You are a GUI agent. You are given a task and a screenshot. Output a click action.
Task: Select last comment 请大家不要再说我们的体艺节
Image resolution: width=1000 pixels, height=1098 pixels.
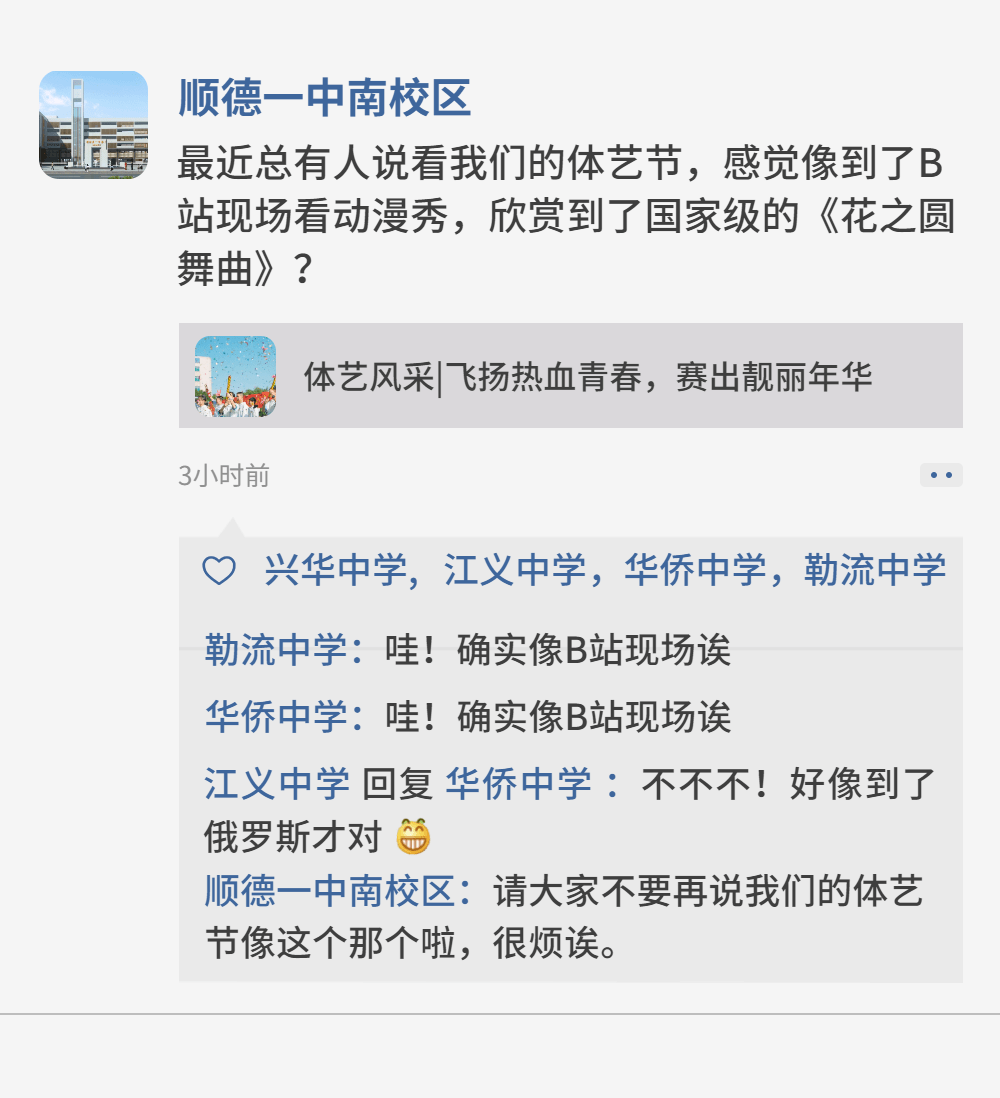pyautogui.click(x=564, y=917)
